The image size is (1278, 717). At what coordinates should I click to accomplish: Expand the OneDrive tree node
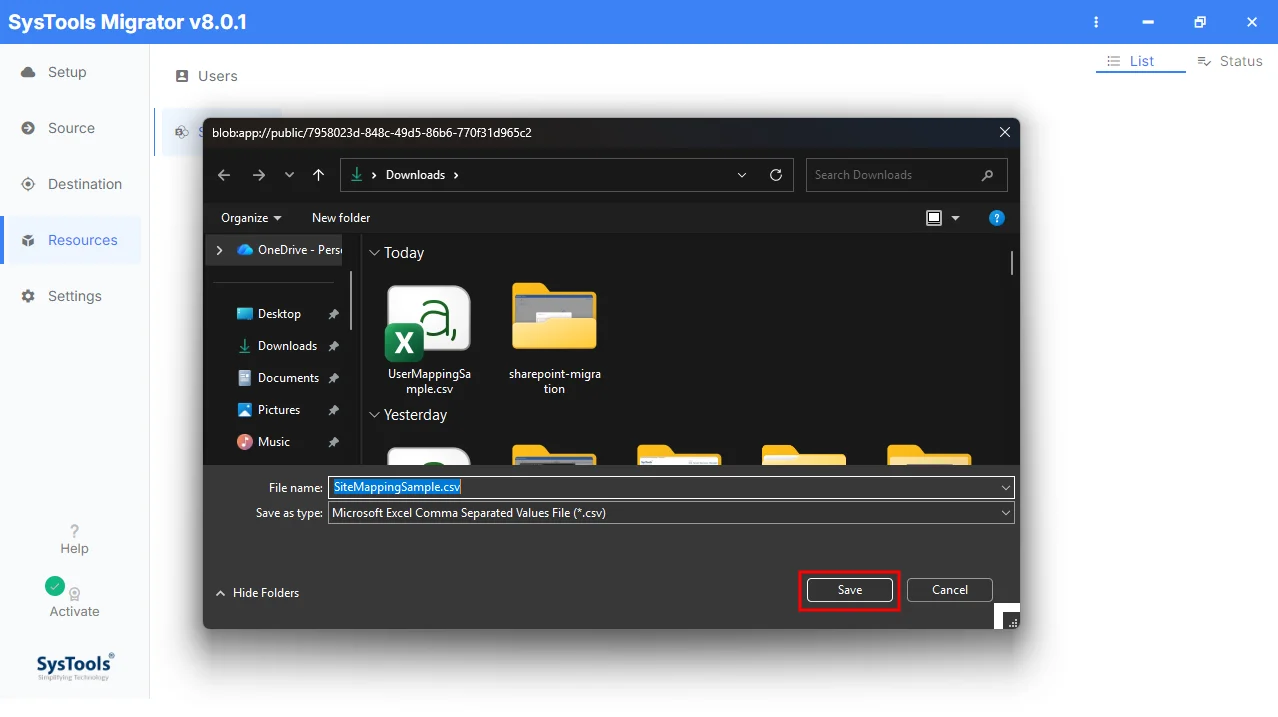pos(219,250)
